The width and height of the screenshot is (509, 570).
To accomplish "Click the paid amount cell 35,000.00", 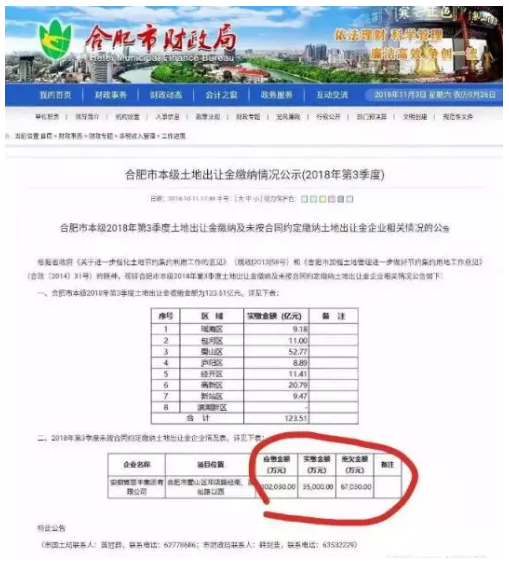I will click(x=318, y=487).
